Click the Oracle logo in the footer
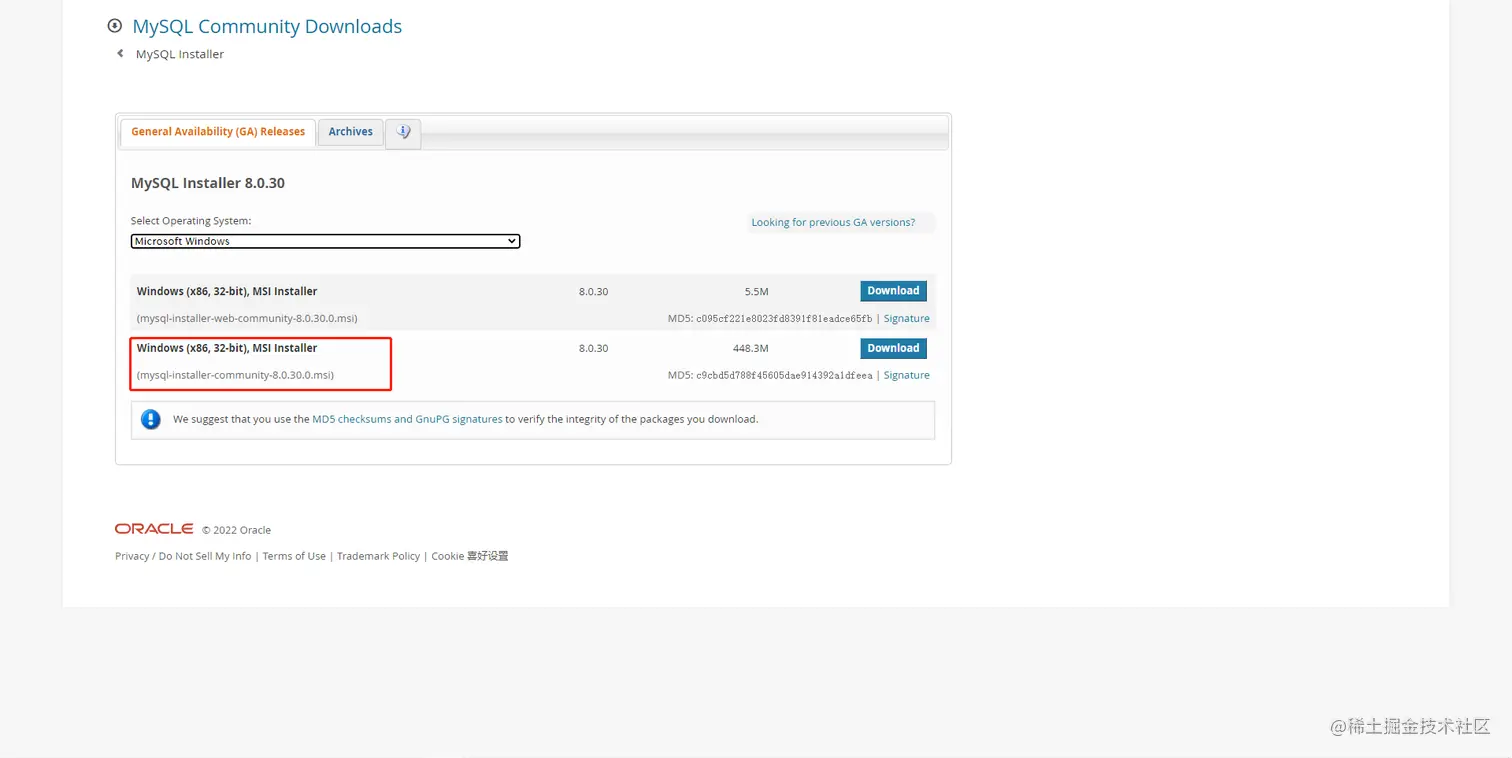 (154, 529)
